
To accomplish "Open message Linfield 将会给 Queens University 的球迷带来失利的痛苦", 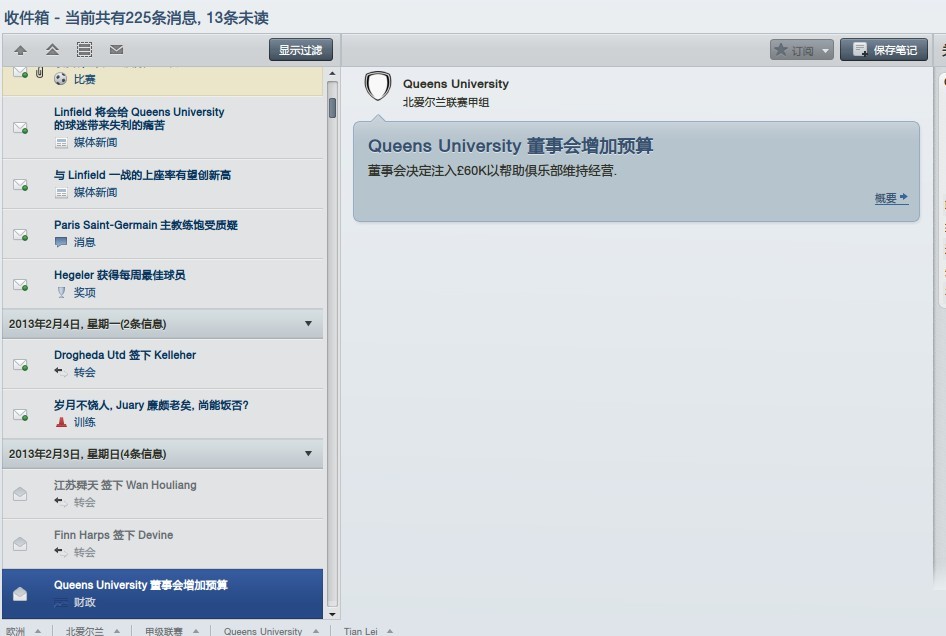I will 163,127.
